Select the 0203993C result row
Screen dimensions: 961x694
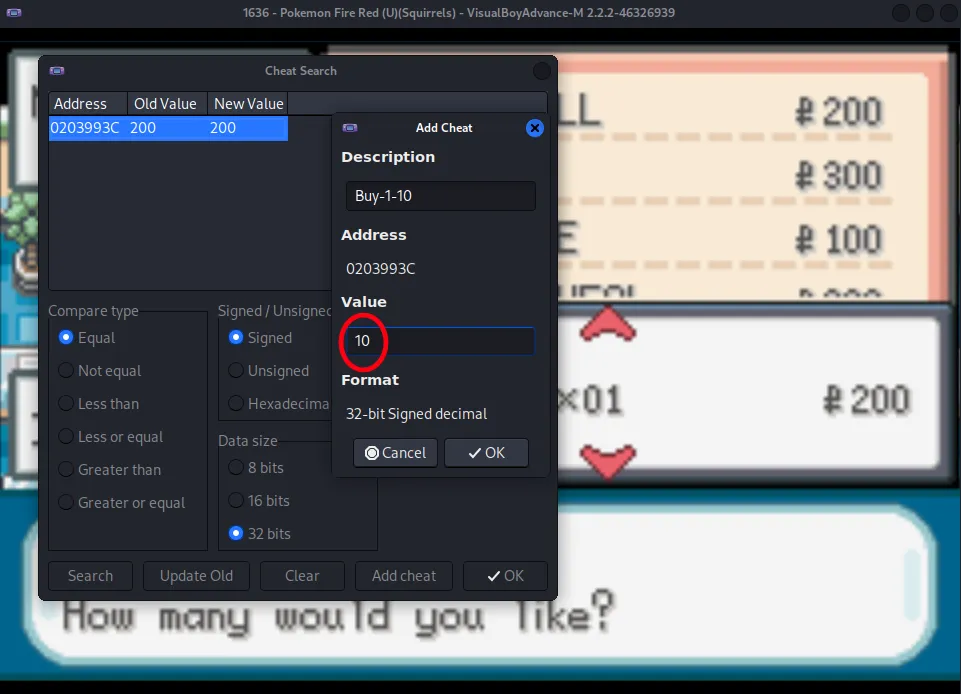(x=168, y=128)
